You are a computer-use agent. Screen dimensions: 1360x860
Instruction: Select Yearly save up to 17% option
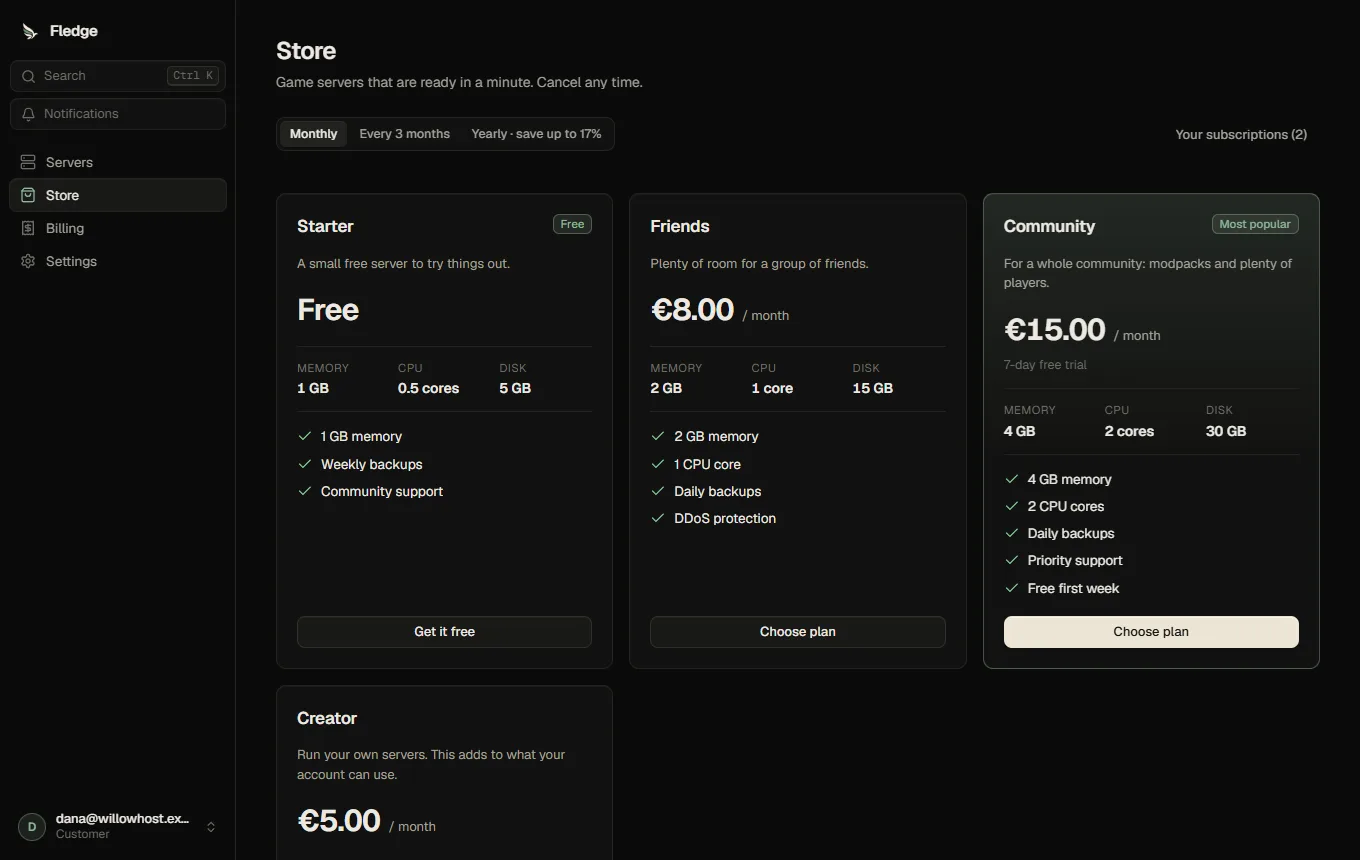(x=536, y=134)
